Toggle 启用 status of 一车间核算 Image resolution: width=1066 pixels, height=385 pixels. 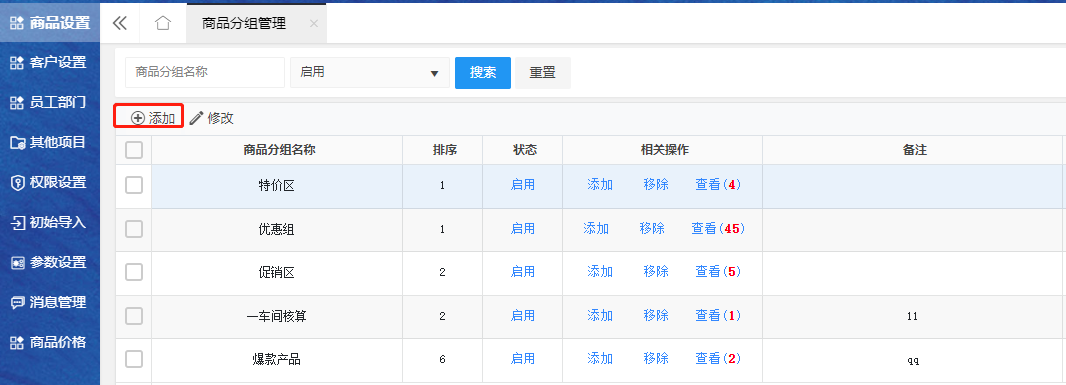tap(523, 316)
